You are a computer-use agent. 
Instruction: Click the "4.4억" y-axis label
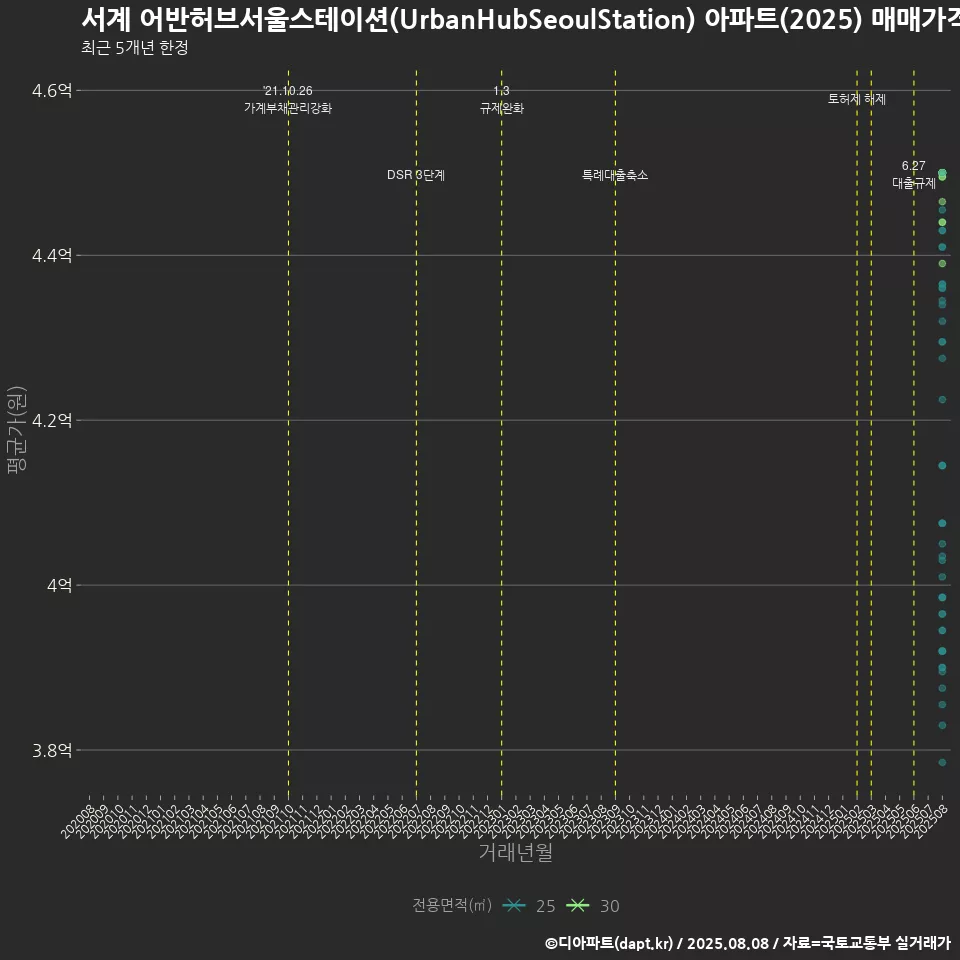click(52, 255)
